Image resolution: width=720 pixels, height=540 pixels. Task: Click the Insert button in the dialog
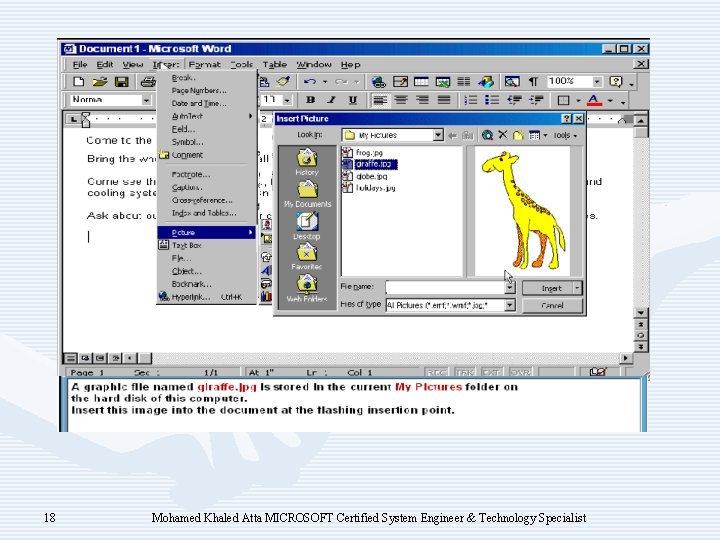pyautogui.click(x=547, y=288)
